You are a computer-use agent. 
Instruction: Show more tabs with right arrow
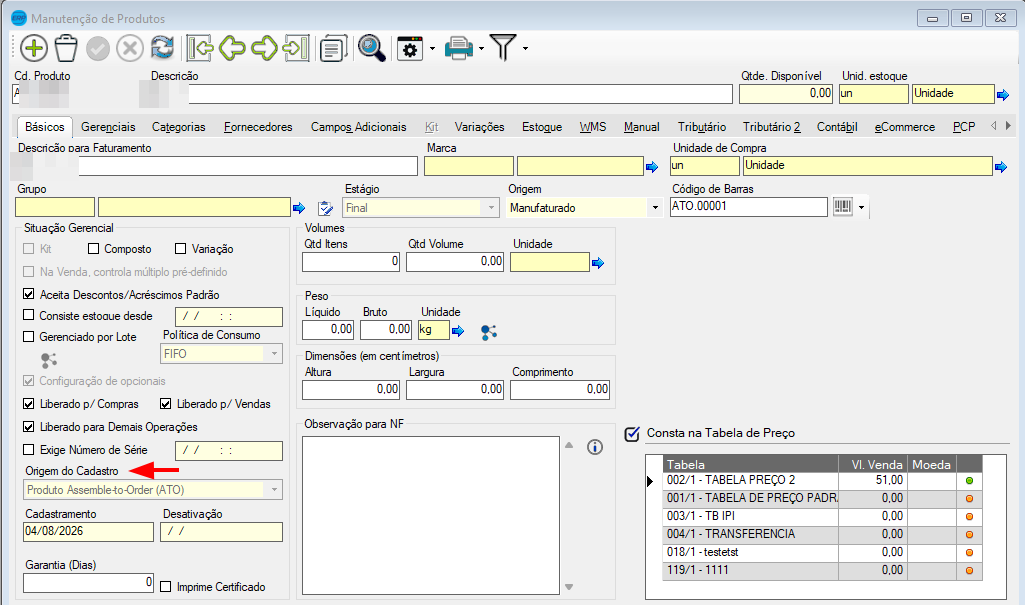(1008, 125)
